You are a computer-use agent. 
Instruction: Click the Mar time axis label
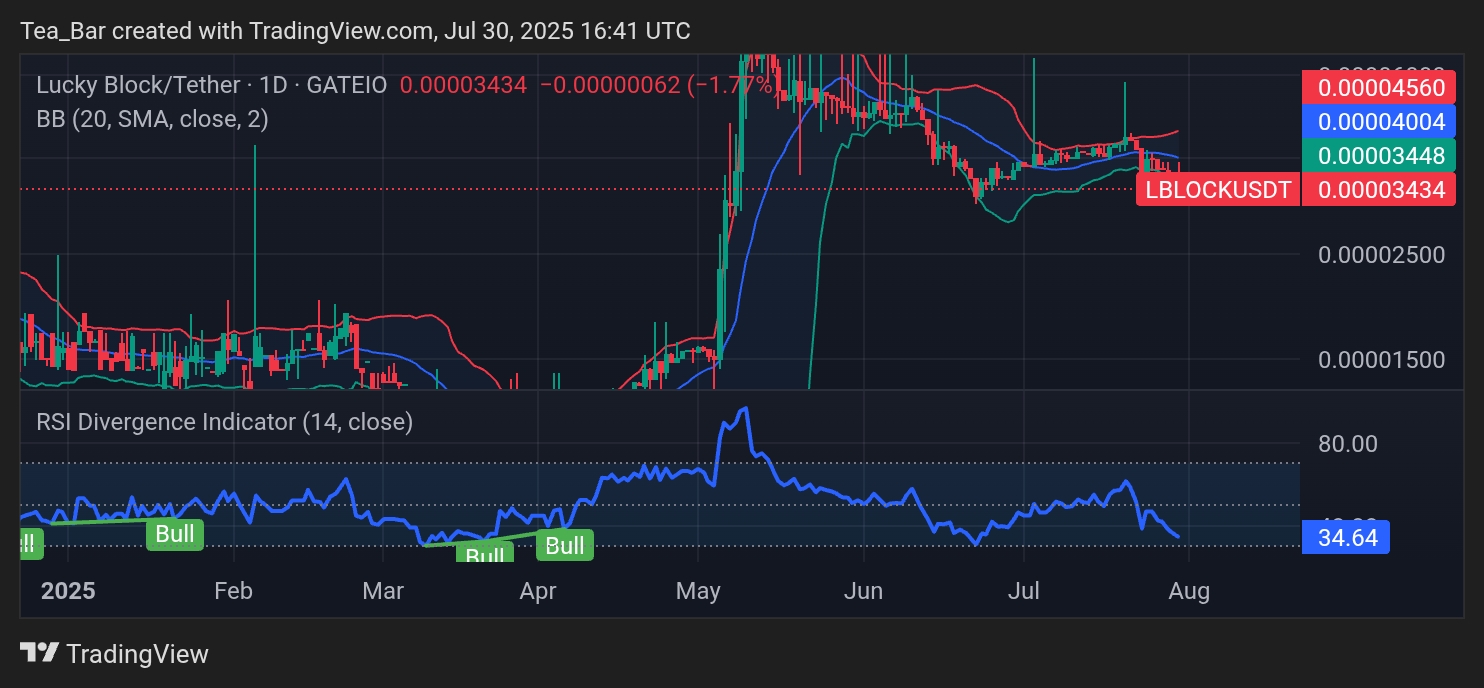384,591
